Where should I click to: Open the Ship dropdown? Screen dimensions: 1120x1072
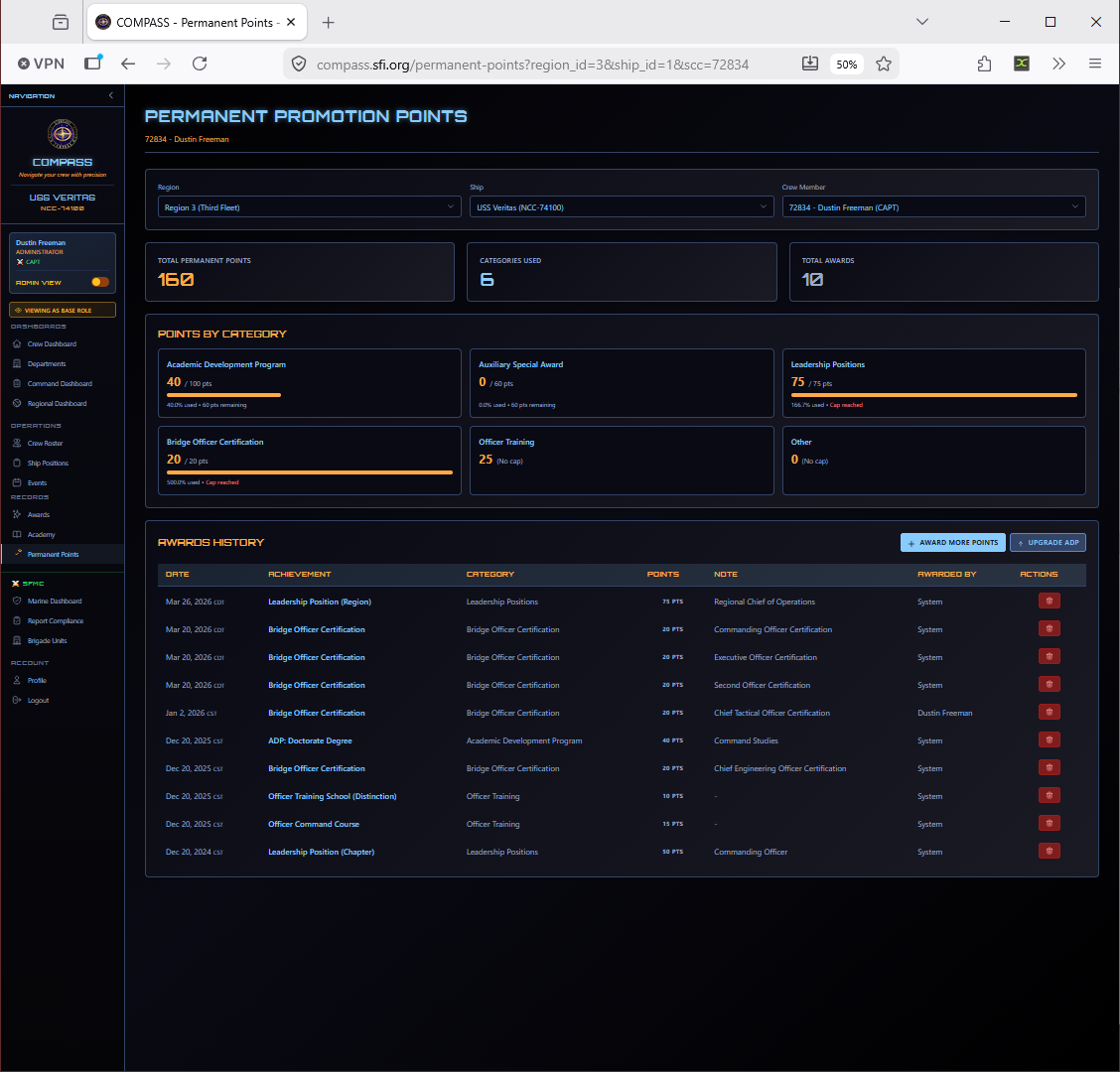coord(621,207)
